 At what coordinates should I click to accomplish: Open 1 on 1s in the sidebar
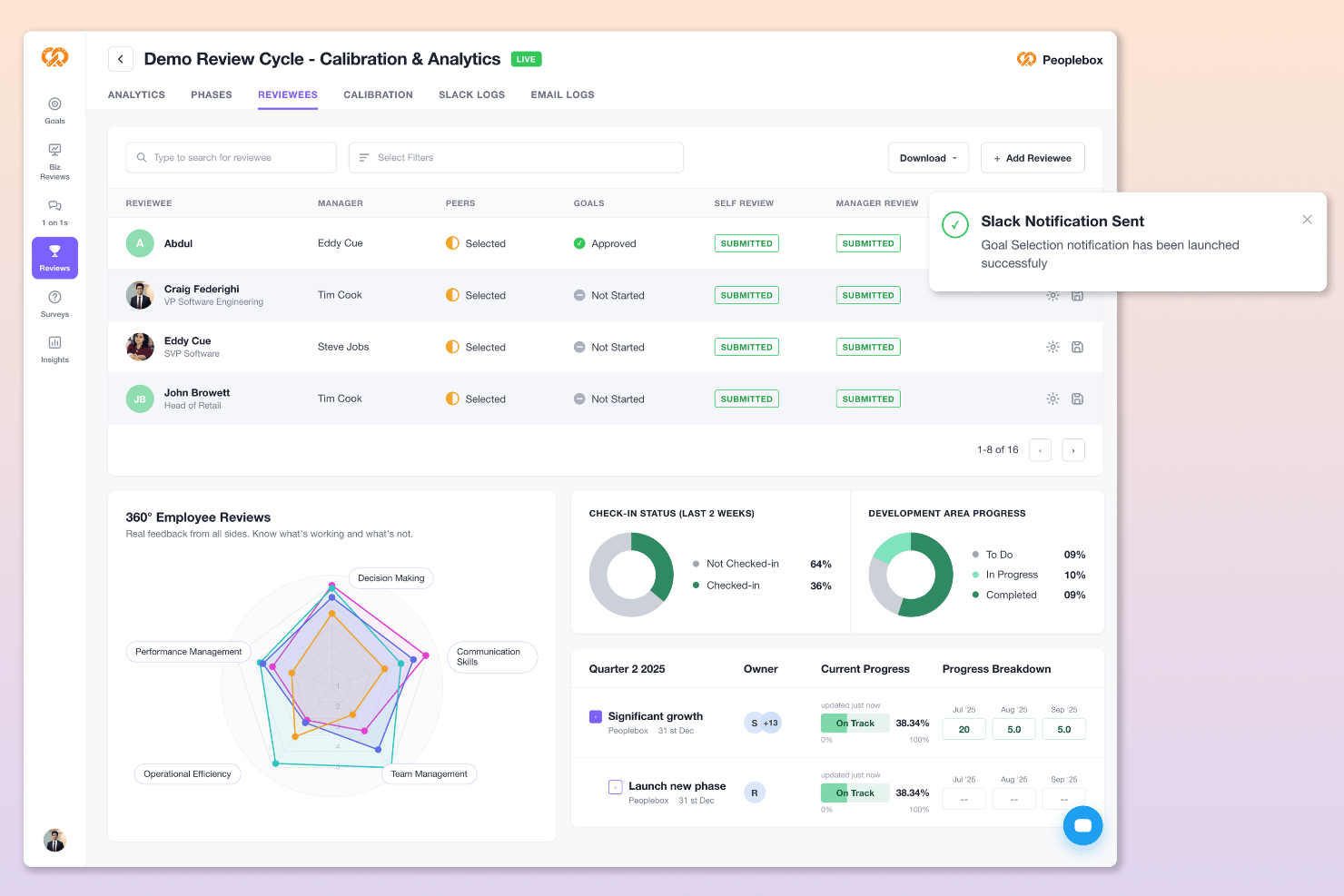coord(54,212)
